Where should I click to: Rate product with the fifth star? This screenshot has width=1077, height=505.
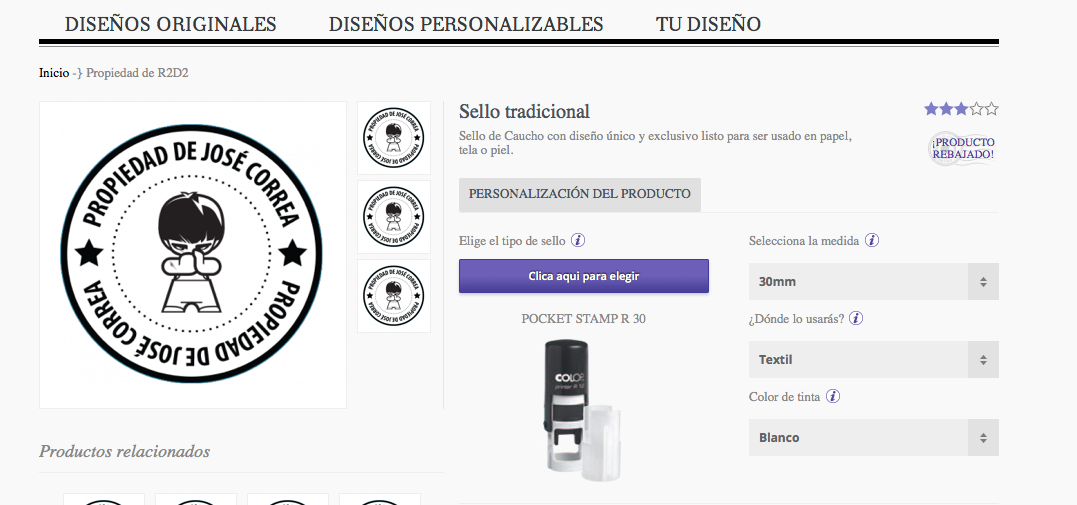point(991,109)
